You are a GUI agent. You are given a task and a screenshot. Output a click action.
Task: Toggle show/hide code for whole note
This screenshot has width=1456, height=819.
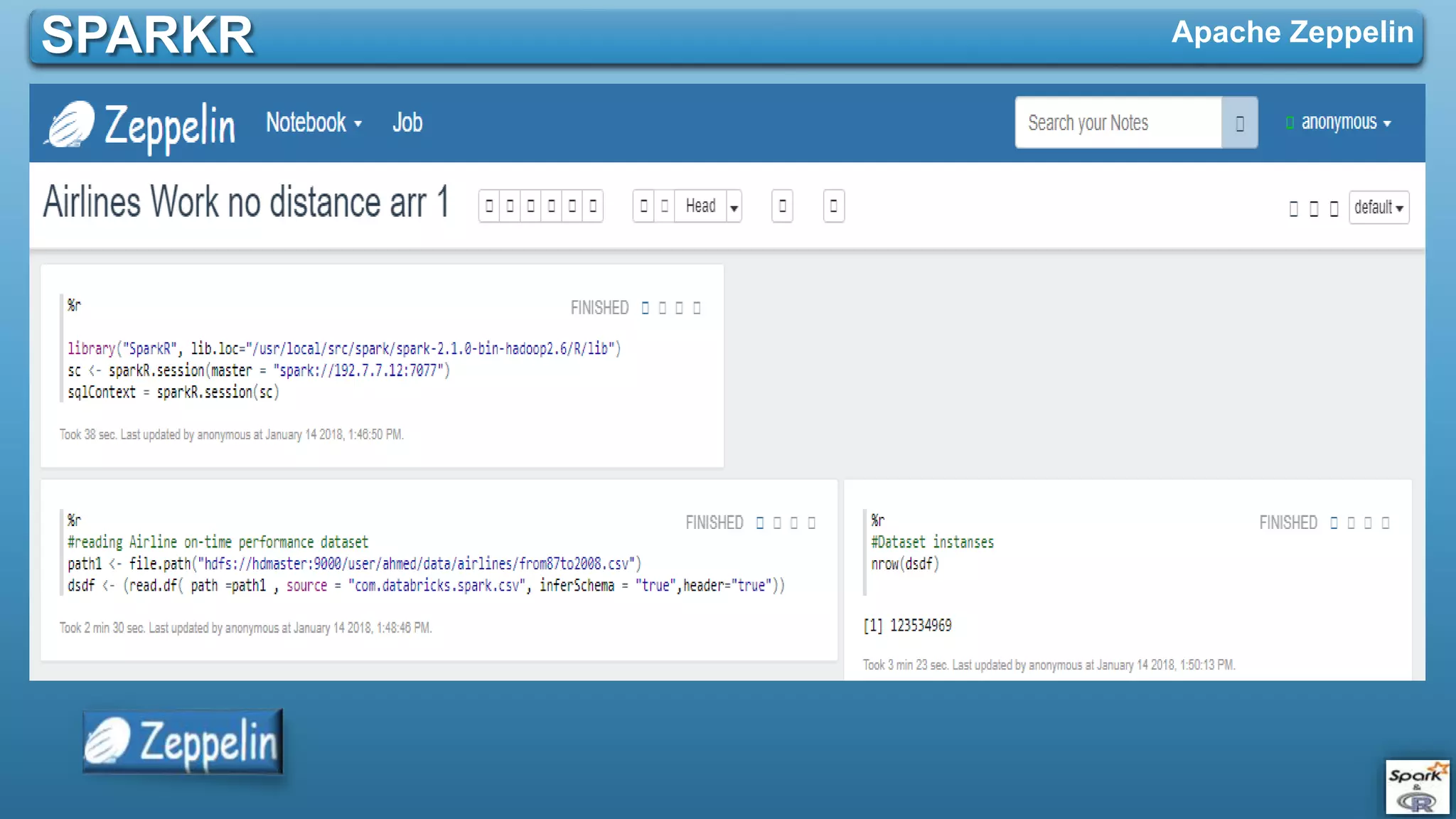click(x=510, y=206)
